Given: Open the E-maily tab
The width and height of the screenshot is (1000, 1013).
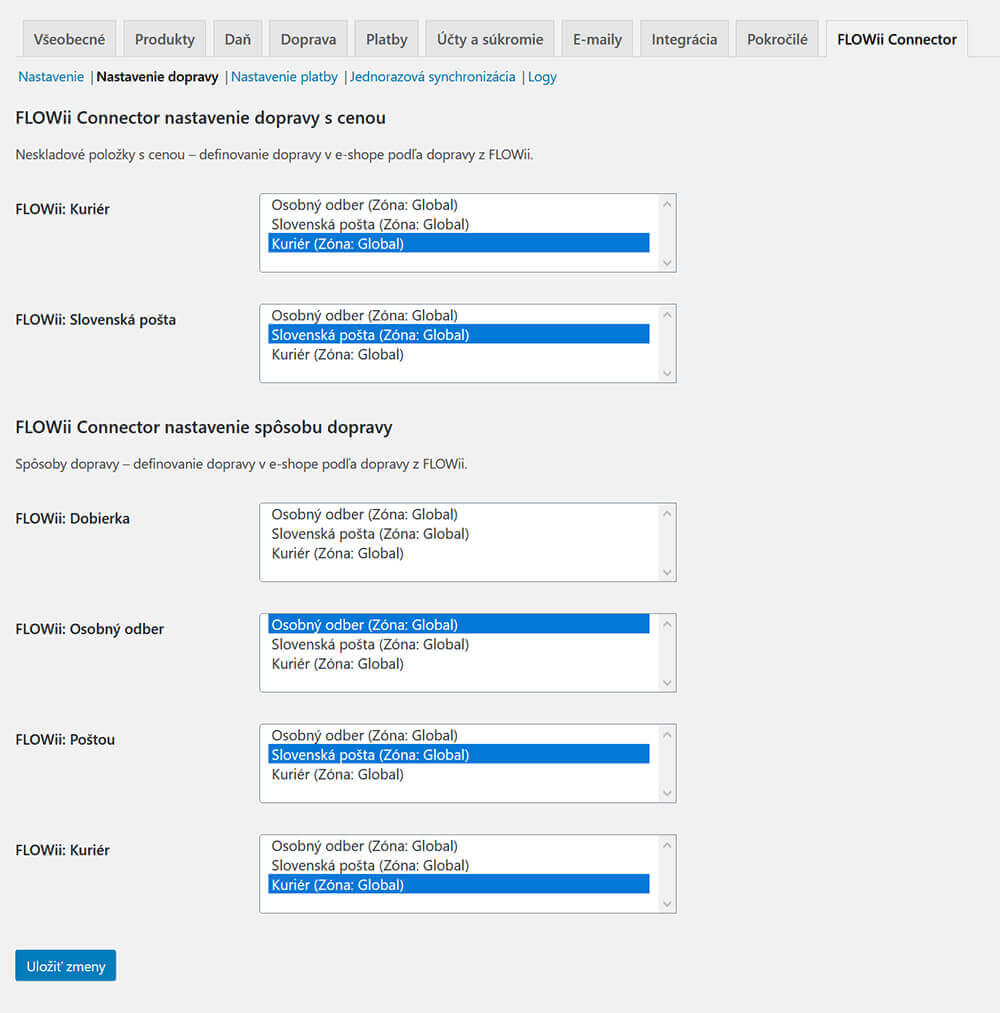Looking at the screenshot, I should (597, 39).
